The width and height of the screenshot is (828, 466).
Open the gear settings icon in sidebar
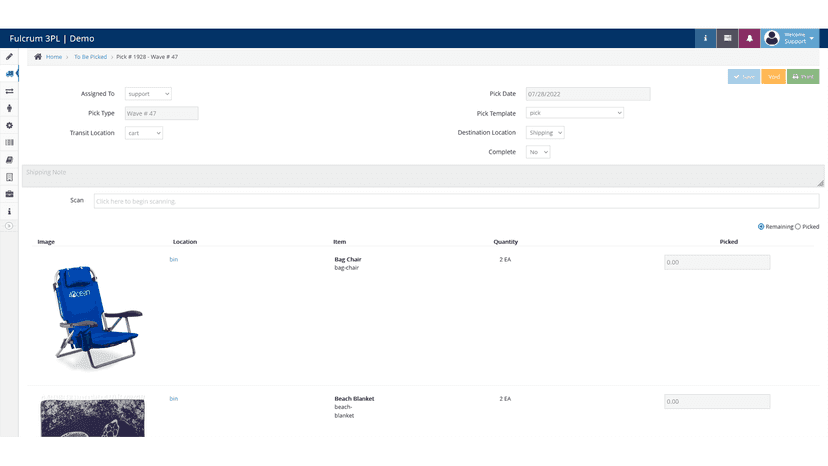click(x=9, y=125)
